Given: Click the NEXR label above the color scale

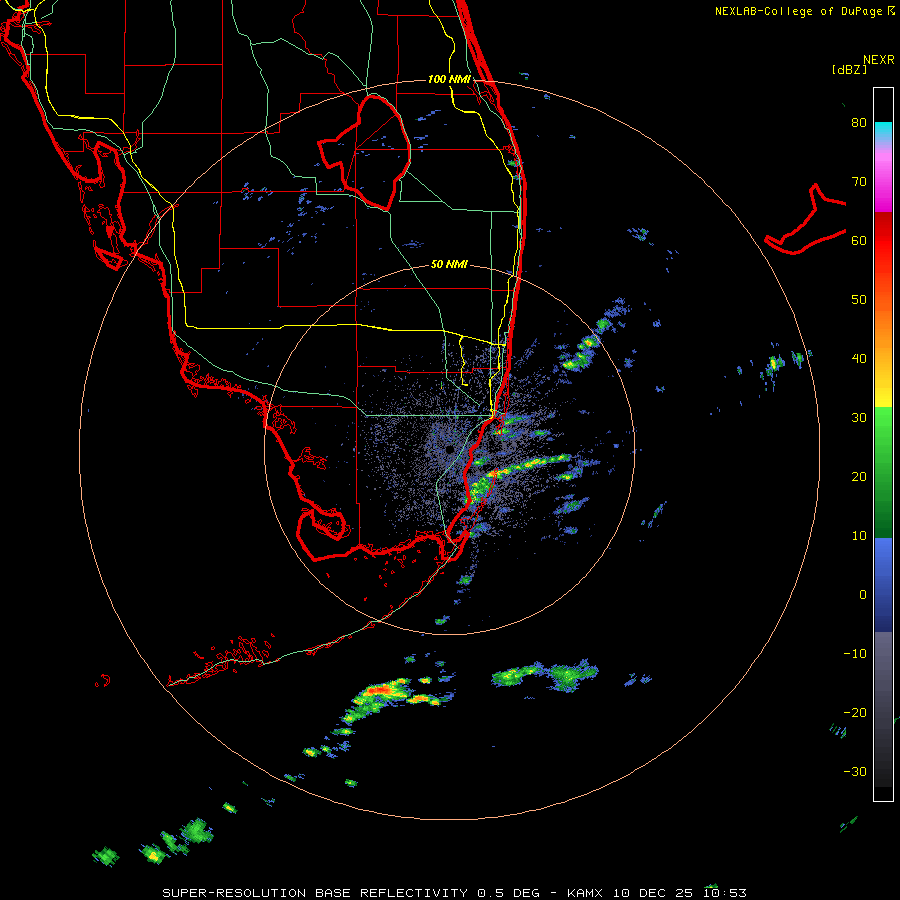Looking at the screenshot, I should 879,60.
